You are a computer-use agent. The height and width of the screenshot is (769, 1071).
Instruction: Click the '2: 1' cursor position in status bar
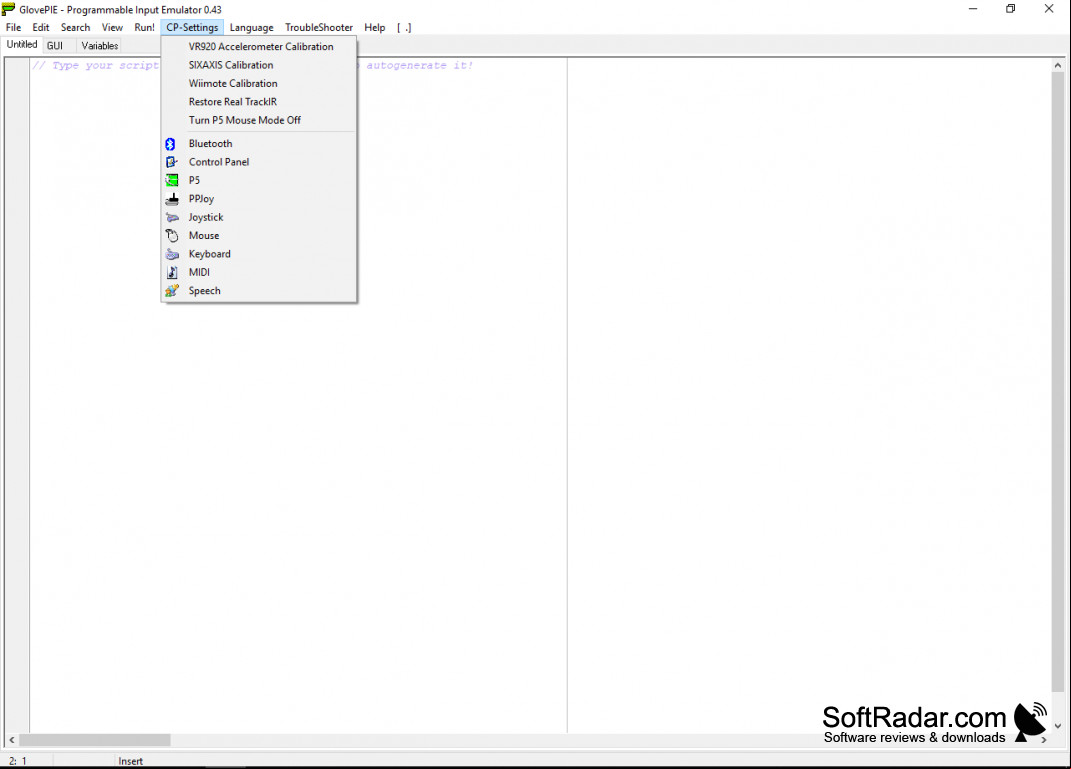pyautogui.click(x=18, y=761)
